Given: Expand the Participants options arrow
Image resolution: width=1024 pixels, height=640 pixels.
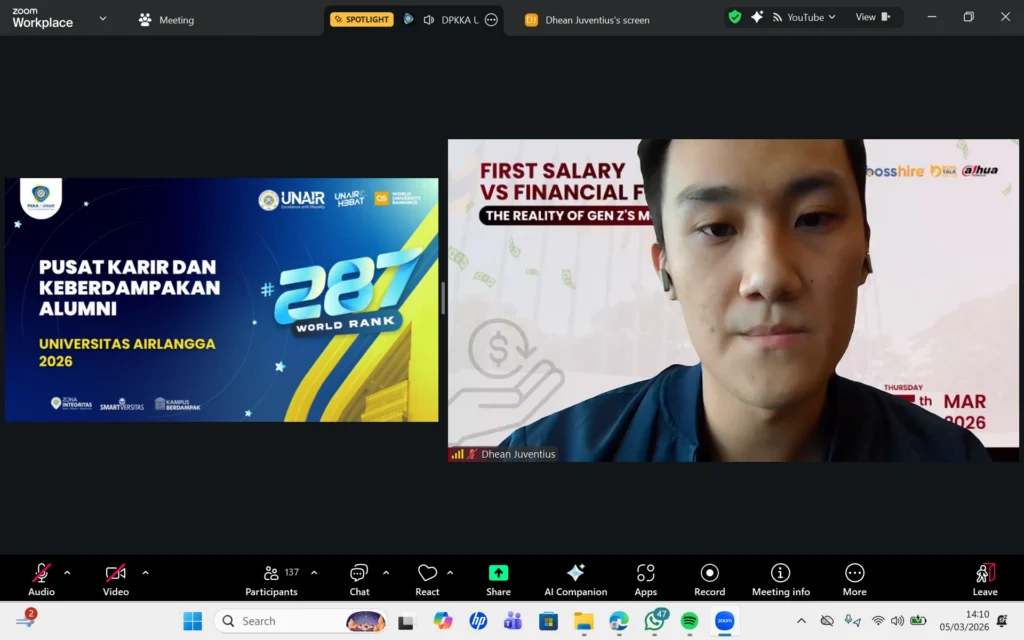Looking at the screenshot, I should [314, 573].
